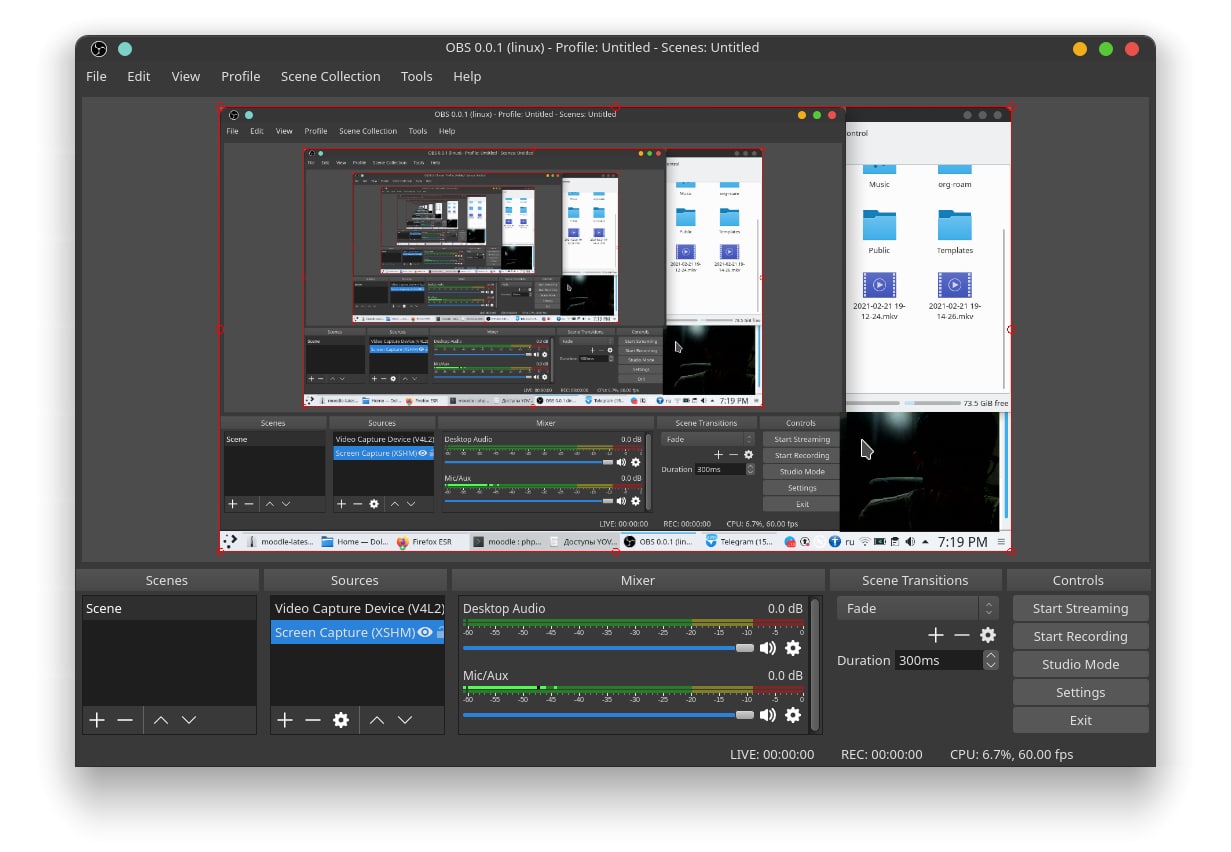
Task: Click Start Streaming in the main Controls dock
Action: 1081,608
